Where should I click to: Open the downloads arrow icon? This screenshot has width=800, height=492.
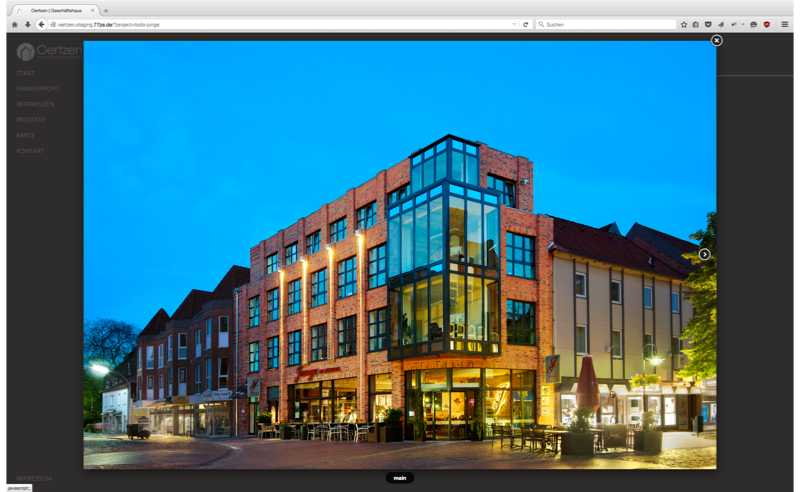pos(27,24)
